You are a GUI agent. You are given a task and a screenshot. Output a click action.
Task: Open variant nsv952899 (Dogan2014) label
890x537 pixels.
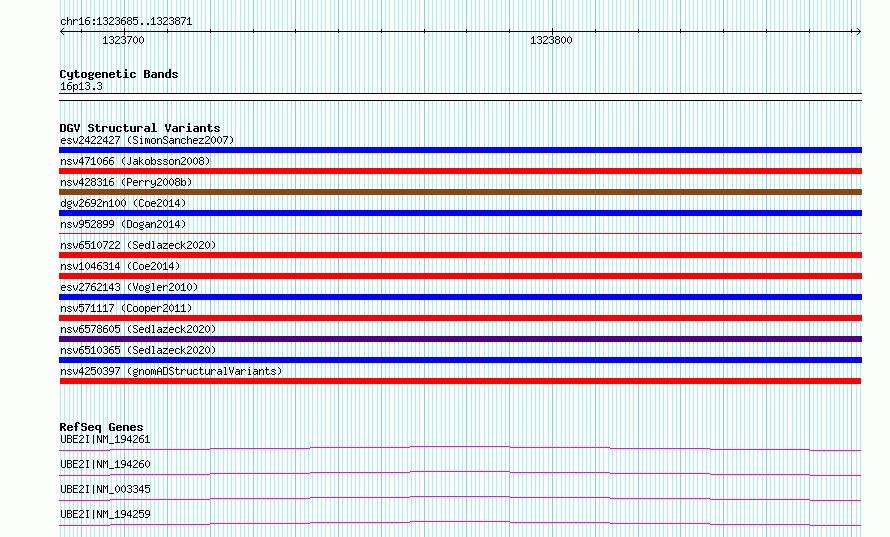pos(123,224)
